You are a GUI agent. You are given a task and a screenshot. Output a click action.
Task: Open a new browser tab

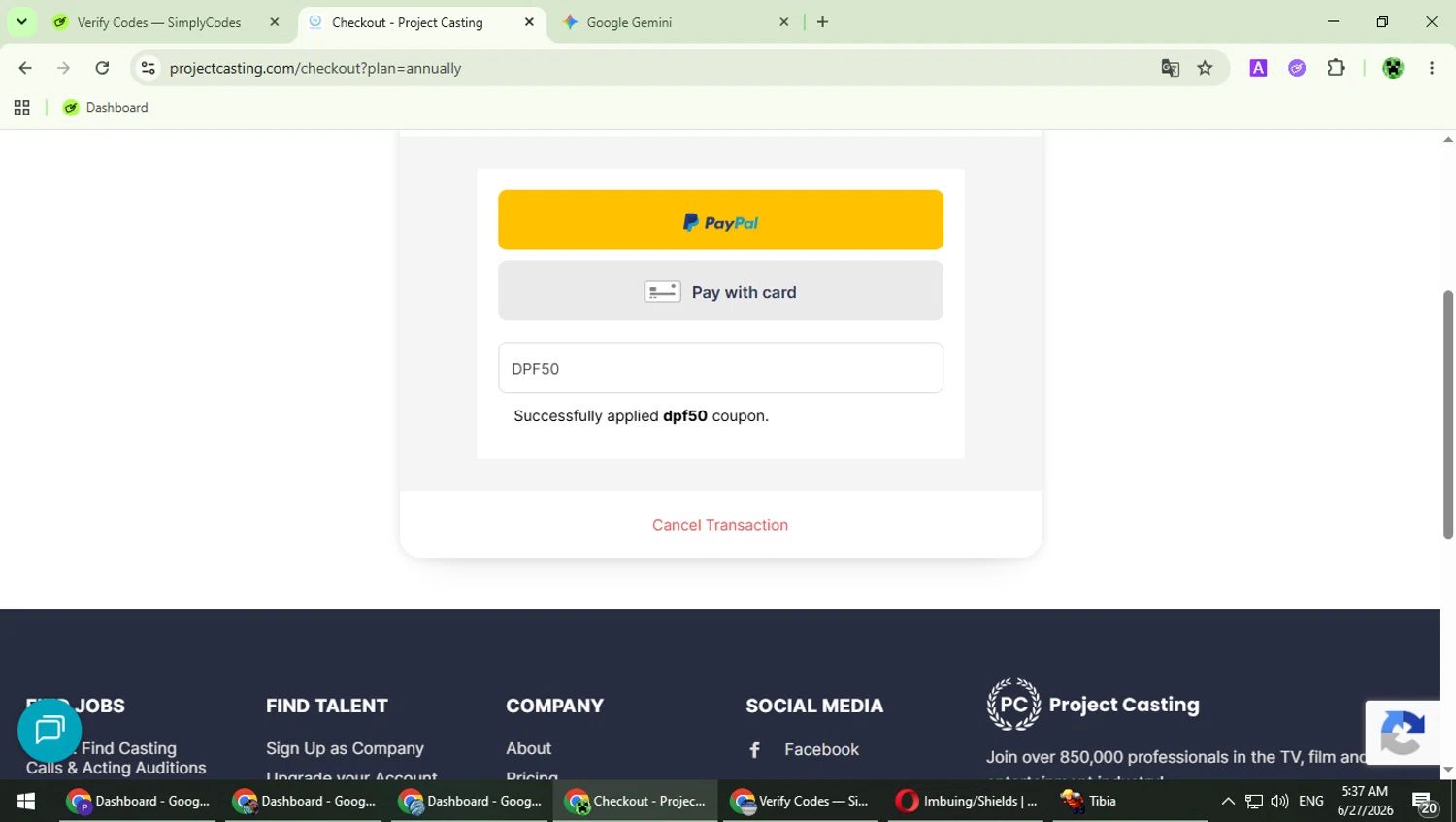point(822,22)
